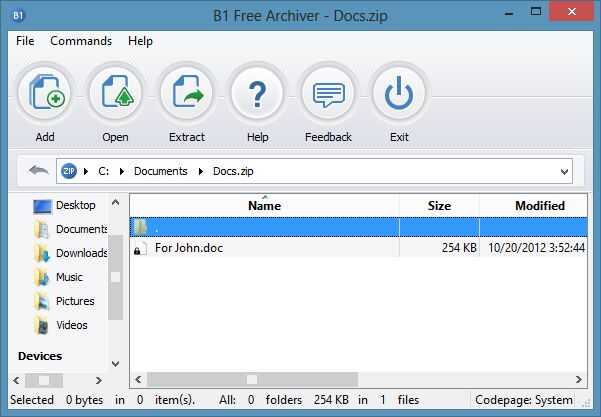The height and width of the screenshot is (417, 601).
Task: Click sidebar scroll up arrow
Action: pos(115,202)
